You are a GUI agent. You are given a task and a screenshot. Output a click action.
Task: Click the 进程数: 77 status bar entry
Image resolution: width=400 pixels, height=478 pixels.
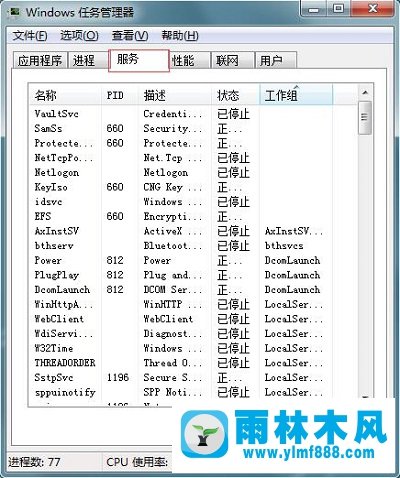click(34, 462)
